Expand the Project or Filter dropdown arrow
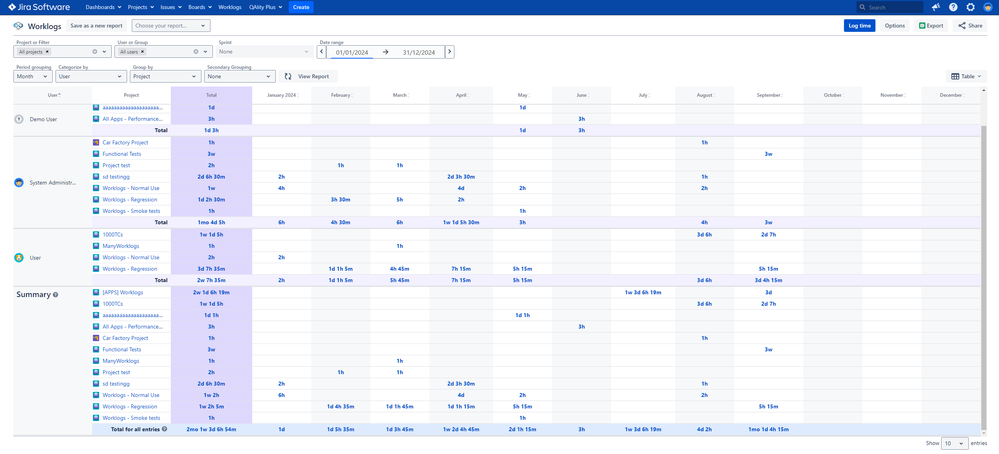Viewport: 999px width, 454px height. [x=104, y=52]
